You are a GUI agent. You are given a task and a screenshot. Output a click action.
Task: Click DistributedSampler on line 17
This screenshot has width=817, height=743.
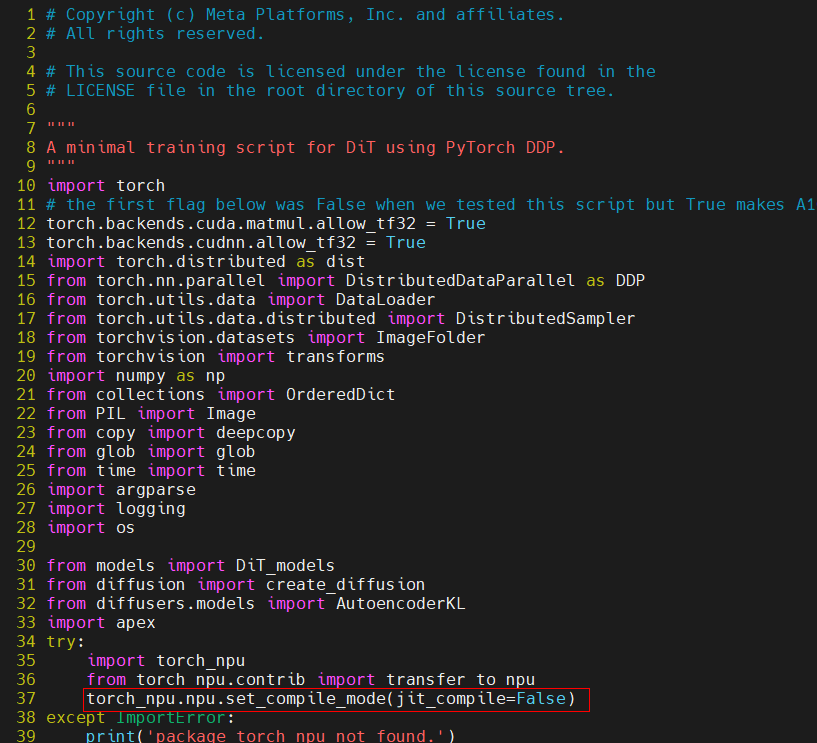point(545,319)
